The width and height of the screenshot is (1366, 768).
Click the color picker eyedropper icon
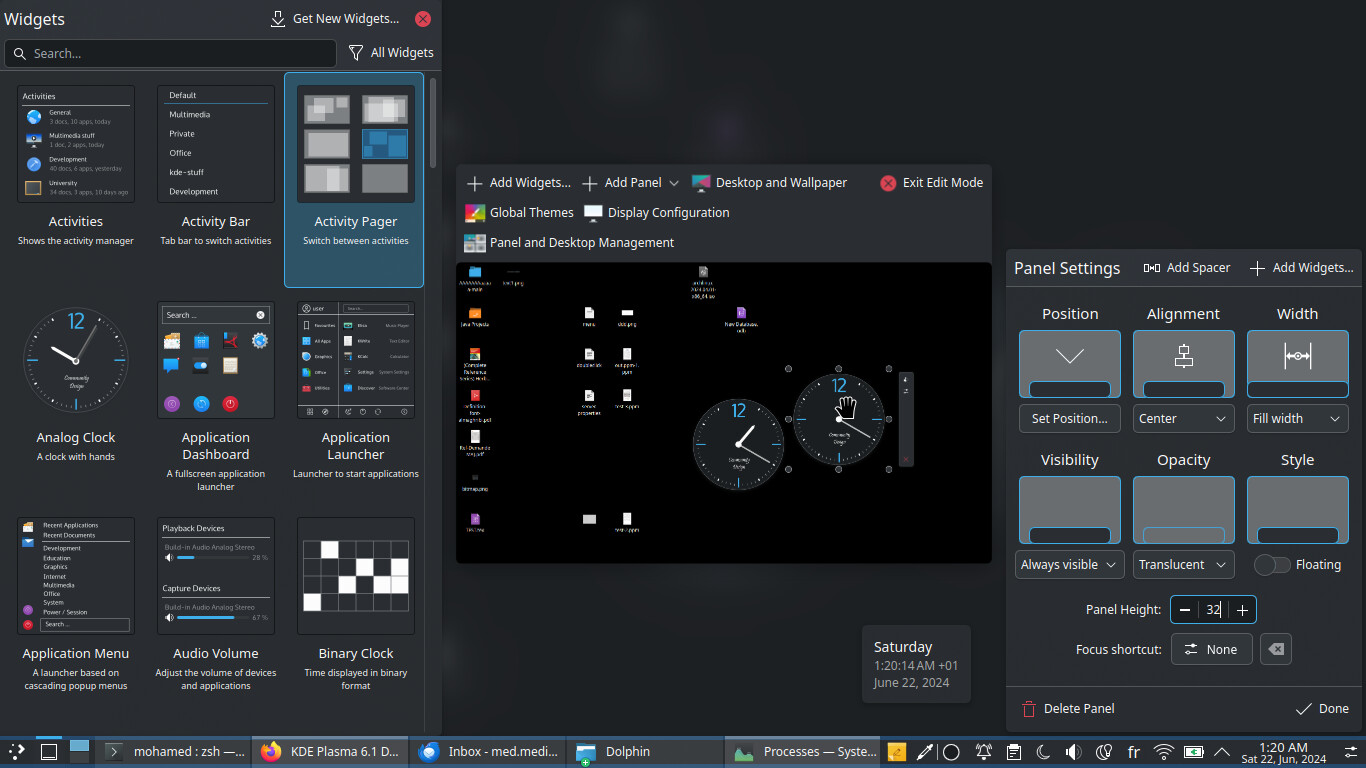coord(925,752)
